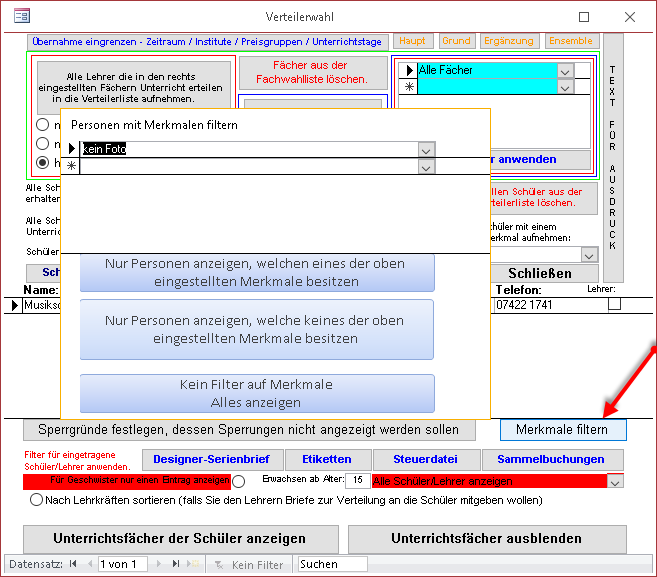This screenshot has height=577, width=657.
Task: Open the 'kein Foto' Merkmal dropdown
Action: click(426, 149)
